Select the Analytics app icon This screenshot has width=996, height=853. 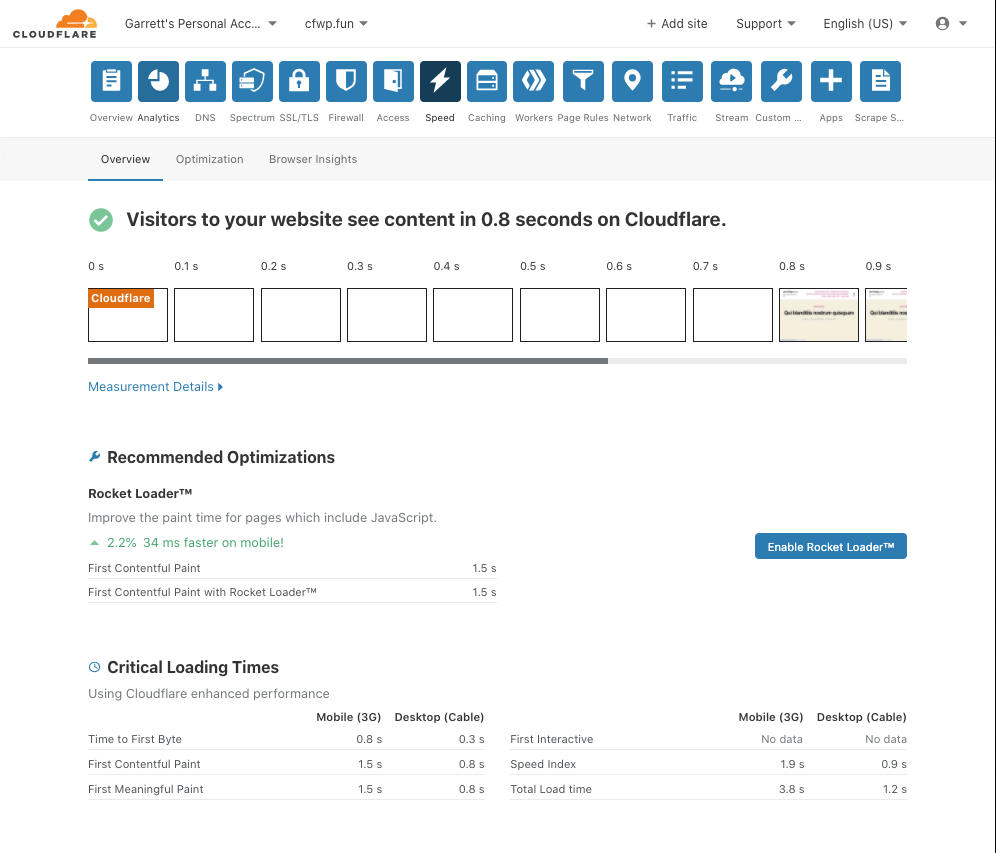click(158, 81)
